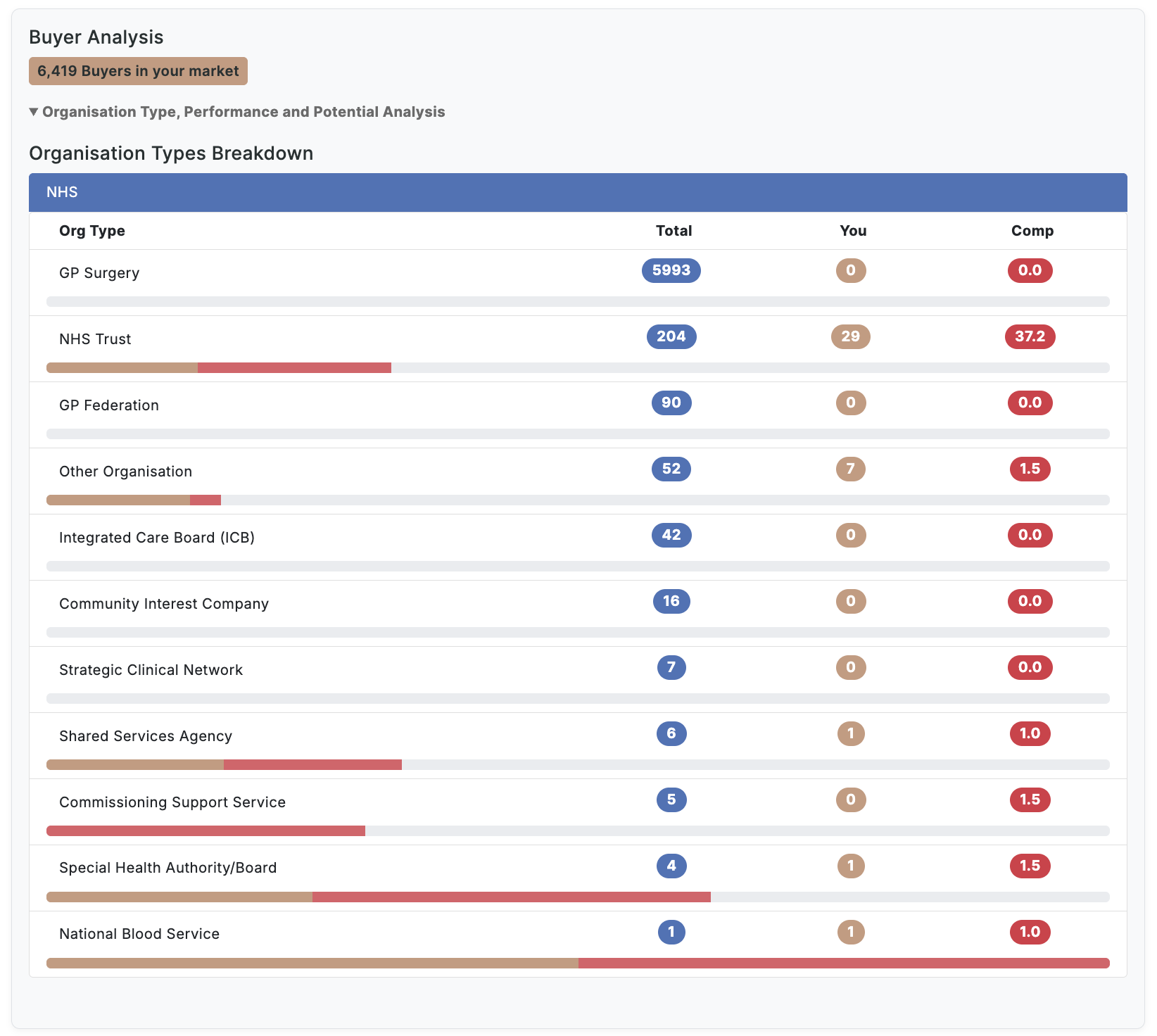Click the 42 total badge for ICB
This screenshot has width=1157, height=1036.
coord(671,535)
